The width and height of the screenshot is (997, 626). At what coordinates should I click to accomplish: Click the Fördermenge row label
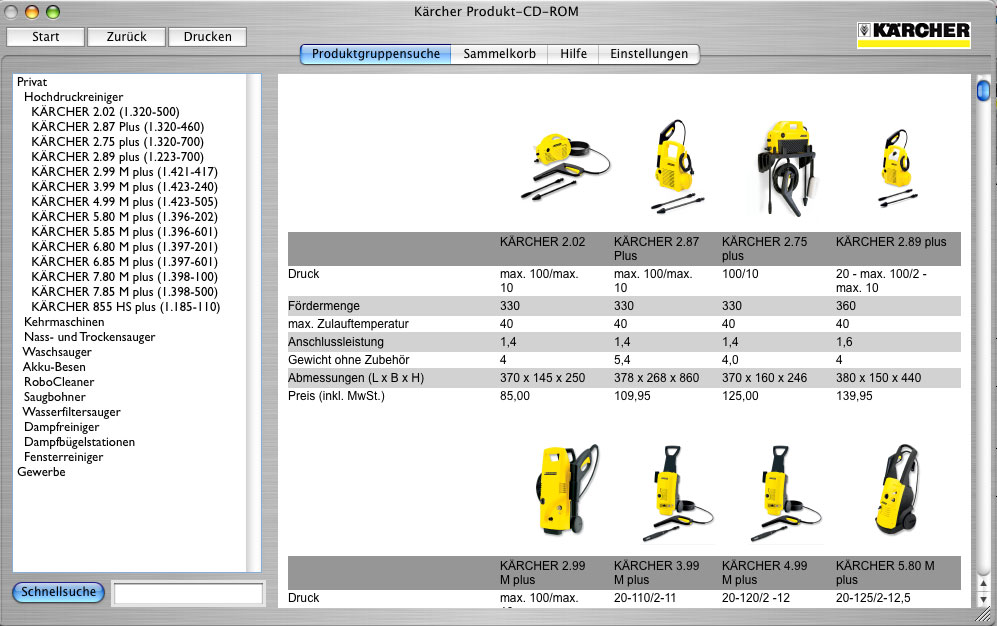click(x=324, y=306)
